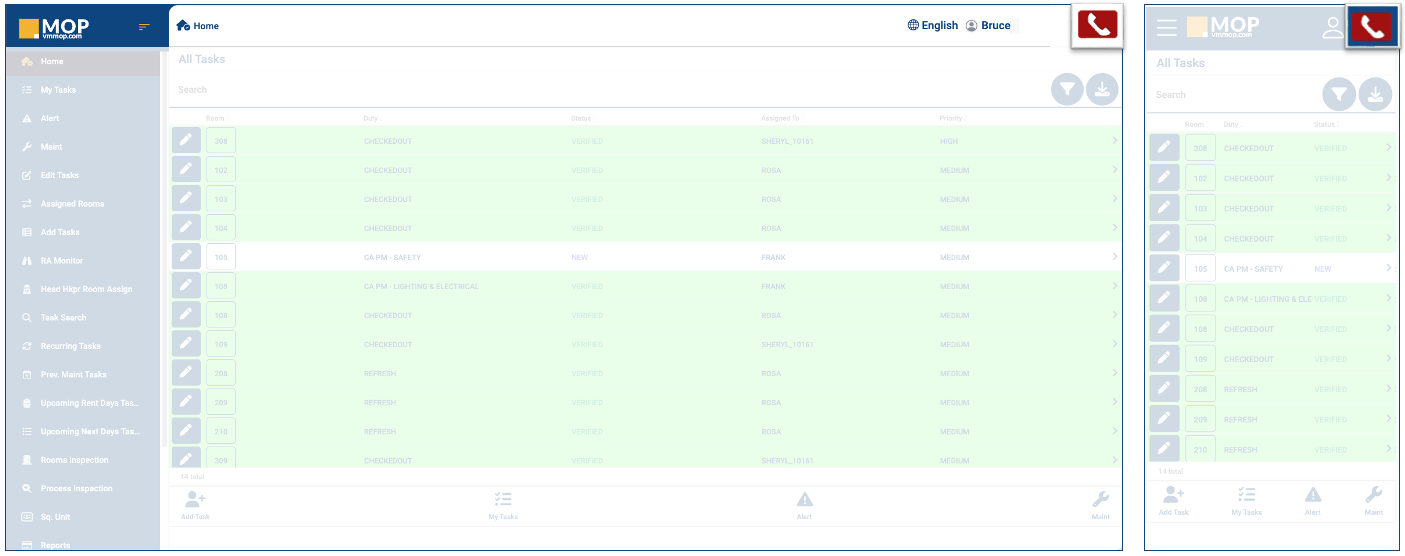This screenshot has height=556, width=1405.
Task: Click the Maint wrench icon in desktop bottom bar
Action: [x=1100, y=501]
